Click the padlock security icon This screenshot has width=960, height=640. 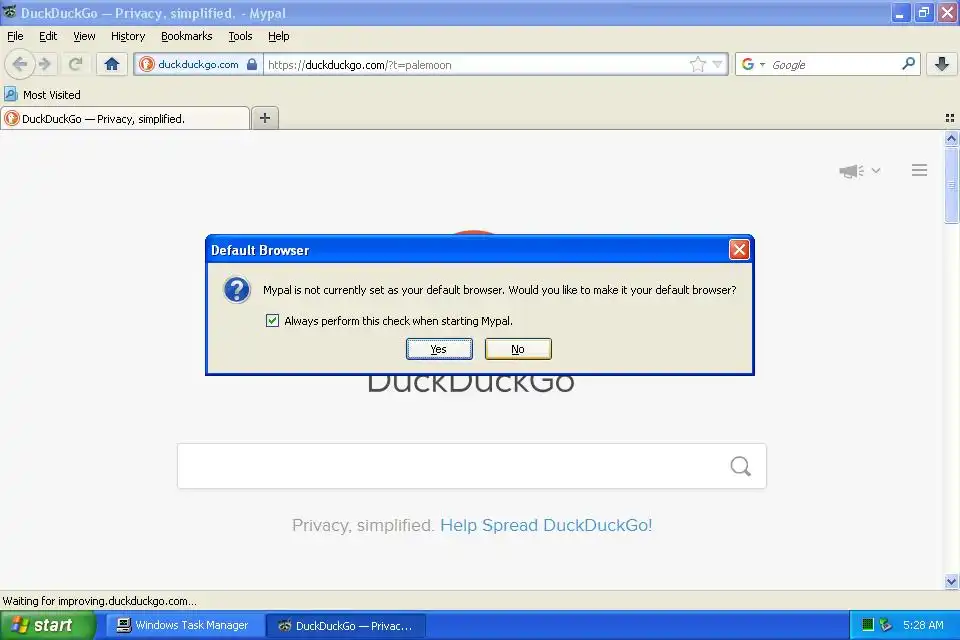click(x=252, y=64)
